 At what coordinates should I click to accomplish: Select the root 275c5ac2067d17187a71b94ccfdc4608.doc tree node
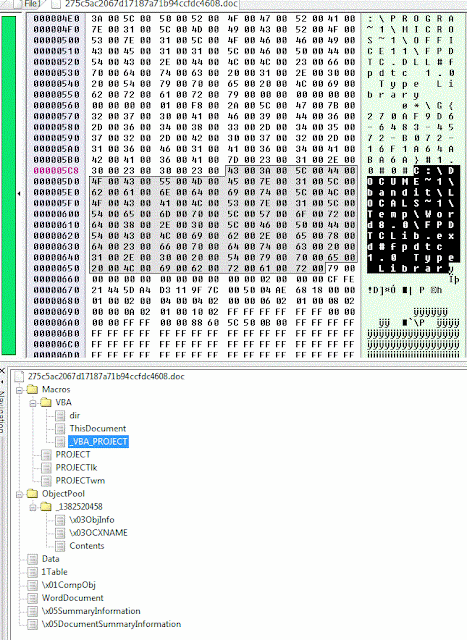pyautogui.click(x=106, y=376)
